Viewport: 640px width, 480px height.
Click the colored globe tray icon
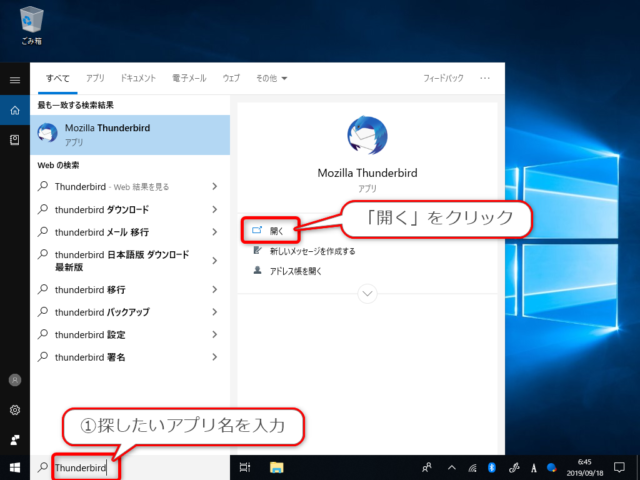552,467
